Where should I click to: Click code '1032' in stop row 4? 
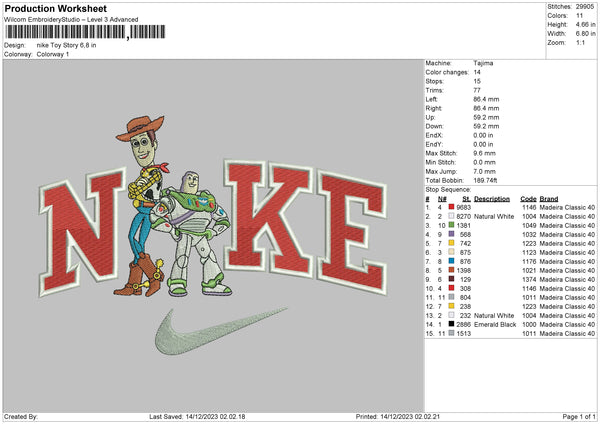pyautogui.click(x=529, y=234)
